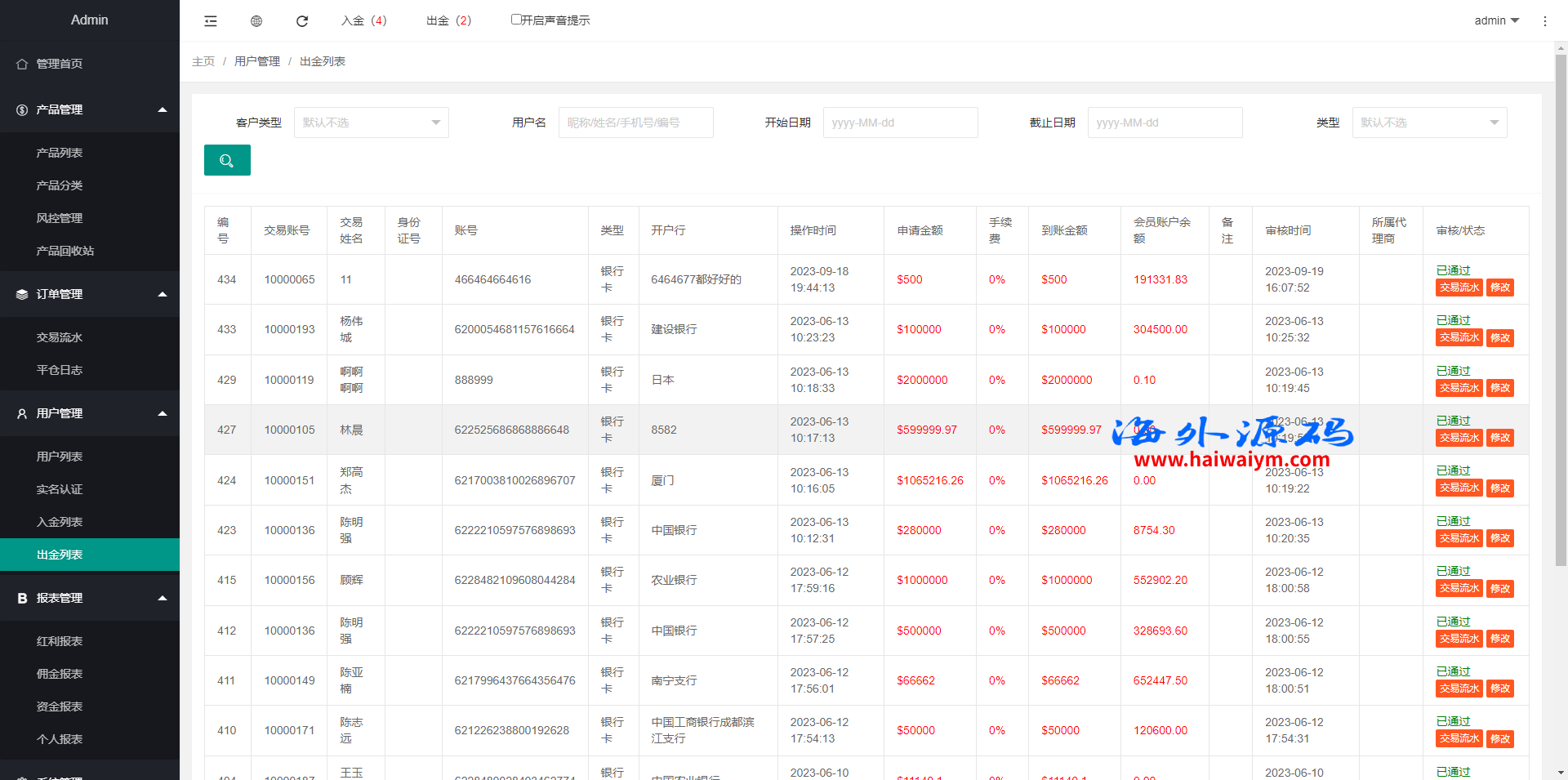Click the home icon beside 管理首页
Image resolution: width=1568 pixels, height=780 pixels.
22,64
